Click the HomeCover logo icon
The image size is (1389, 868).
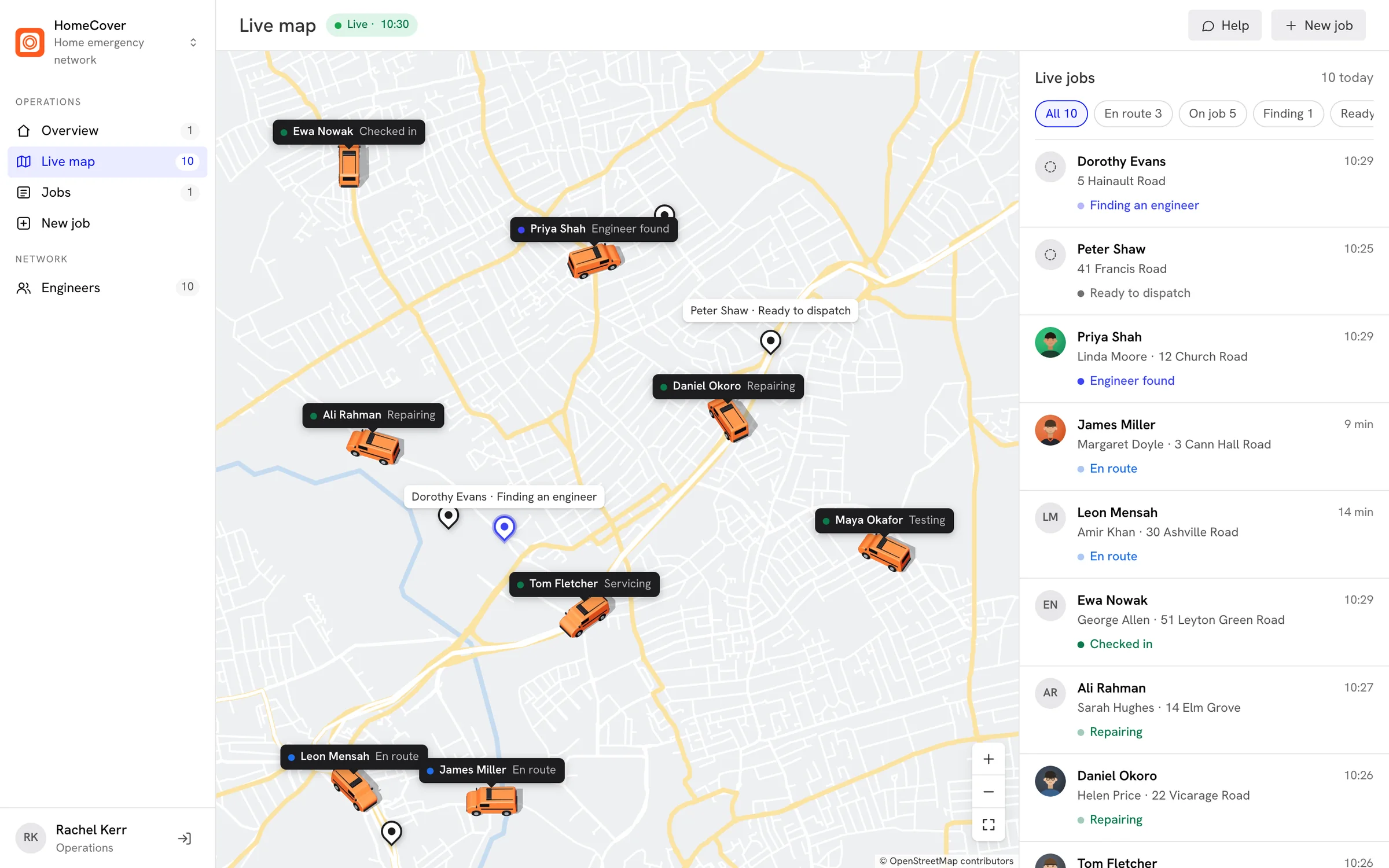pyautogui.click(x=30, y=42)
